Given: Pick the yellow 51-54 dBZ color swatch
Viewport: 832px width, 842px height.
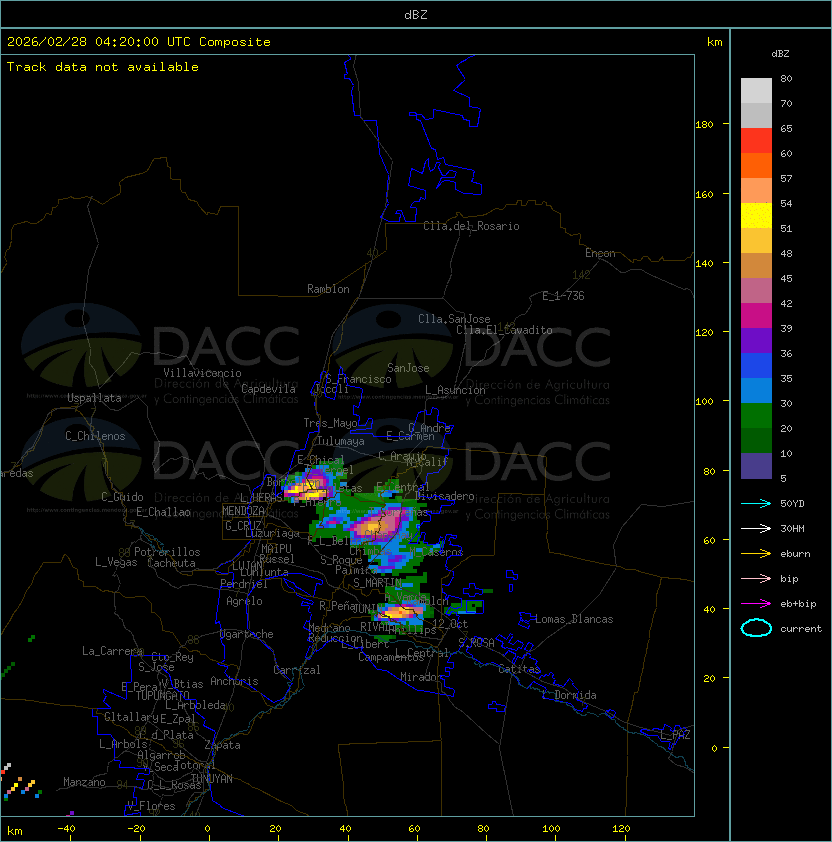Looking at the screenshot, I should click(x=756, y=216).
